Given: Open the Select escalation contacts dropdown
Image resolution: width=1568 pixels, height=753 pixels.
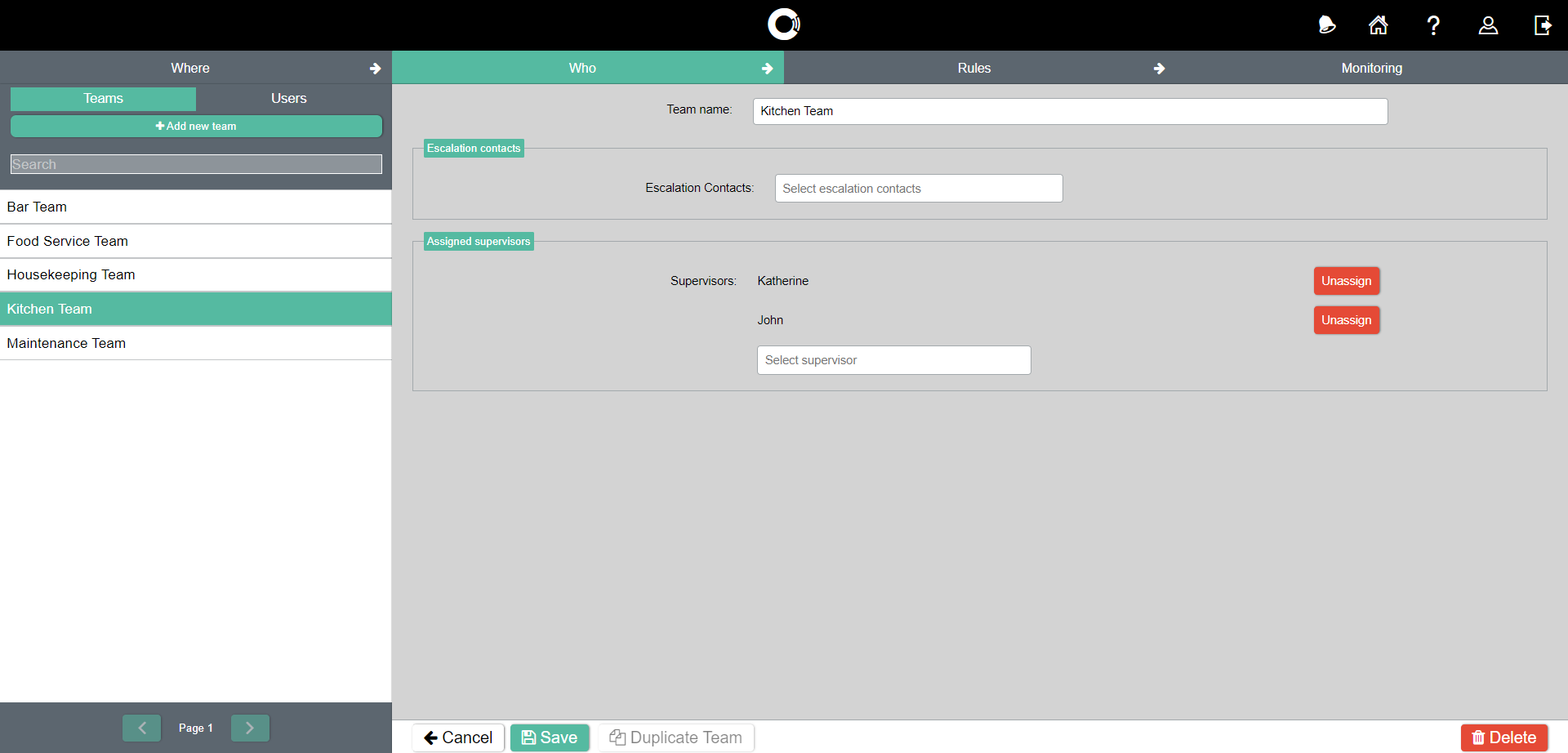Looking at the screenshot, I should point(918,189).
